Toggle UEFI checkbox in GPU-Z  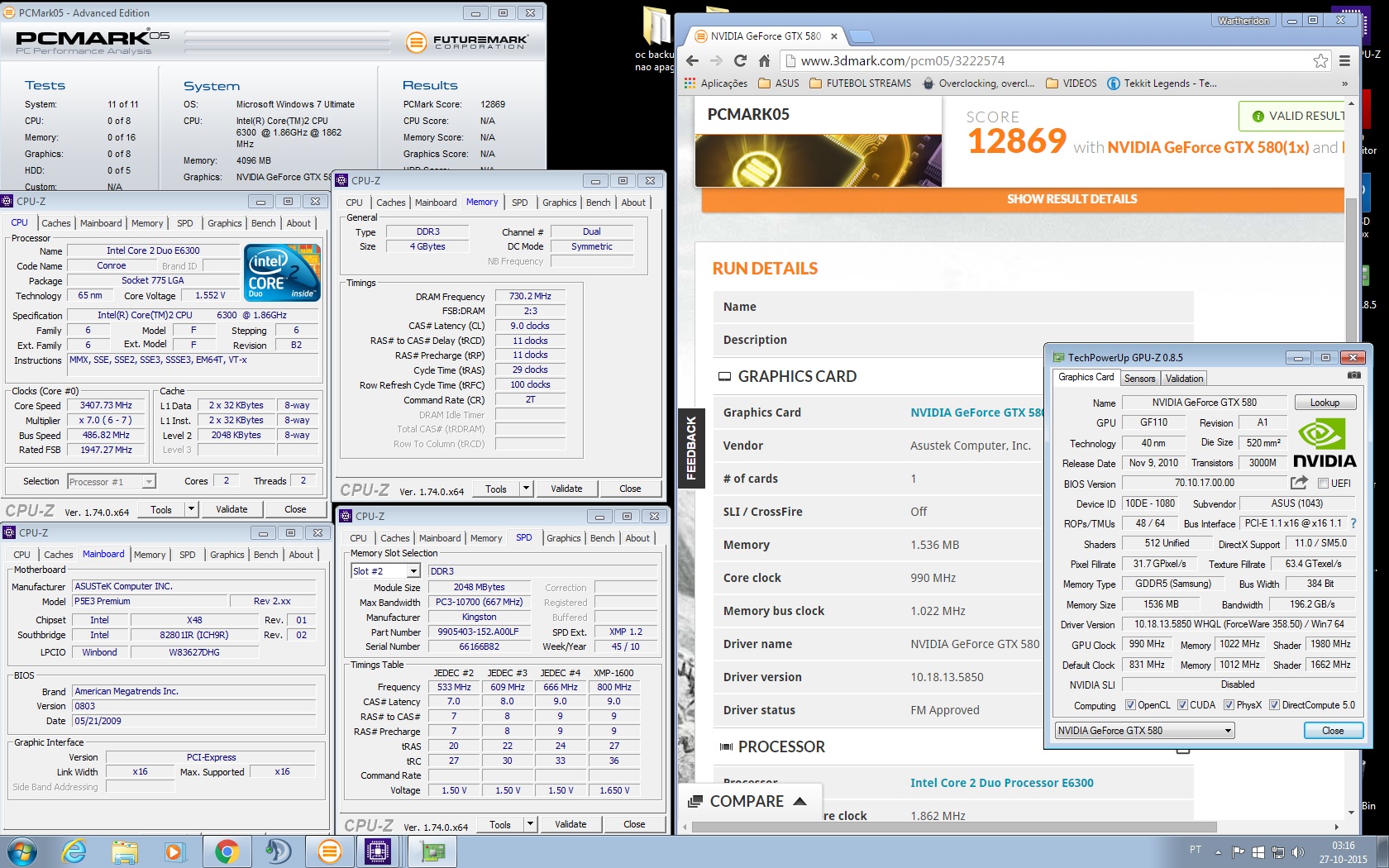[x=1323, y=484]
